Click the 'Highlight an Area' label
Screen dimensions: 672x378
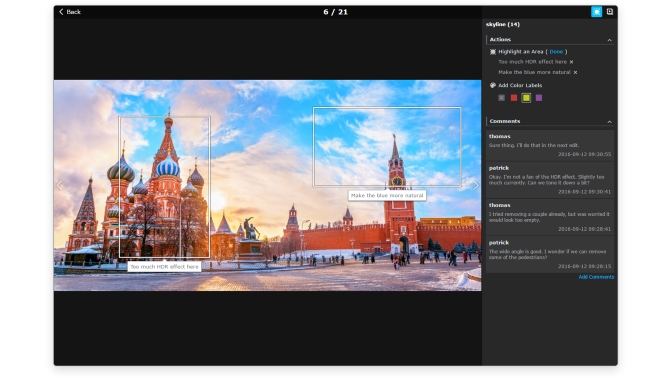tap(520, 52)
